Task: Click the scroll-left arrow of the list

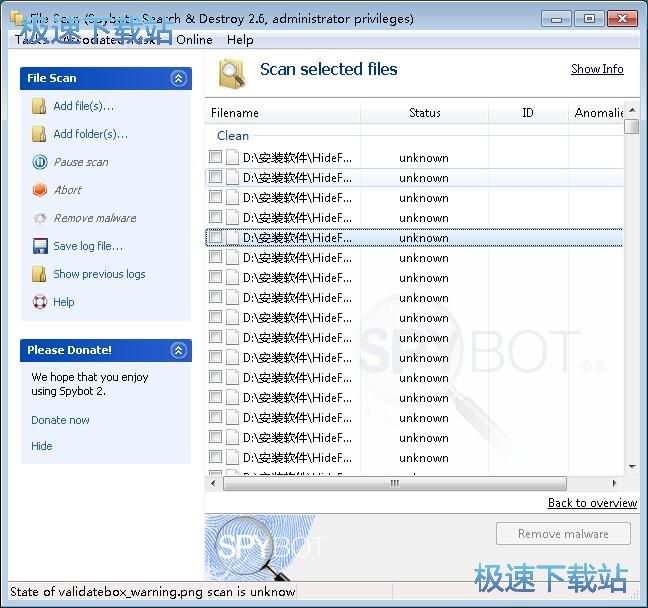Action: click(x=213, y=483)
